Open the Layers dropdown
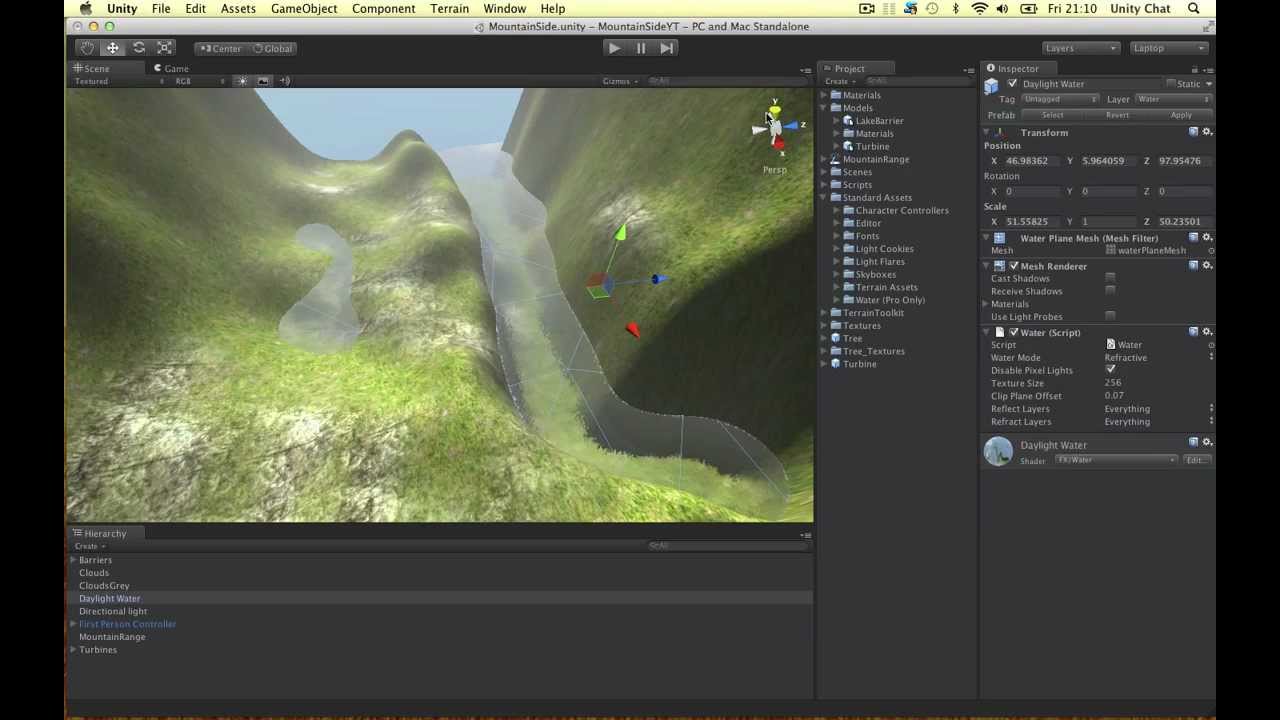 click(1080, 47)
